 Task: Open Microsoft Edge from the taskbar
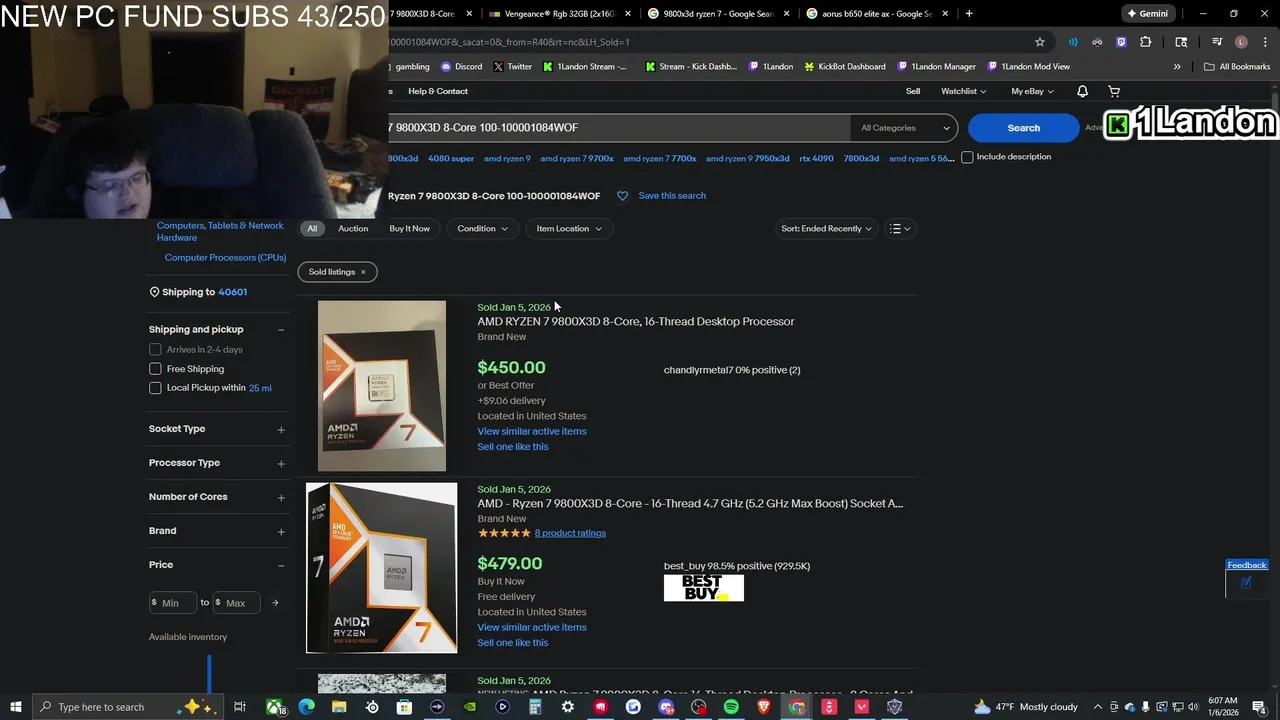pos(306,707)
